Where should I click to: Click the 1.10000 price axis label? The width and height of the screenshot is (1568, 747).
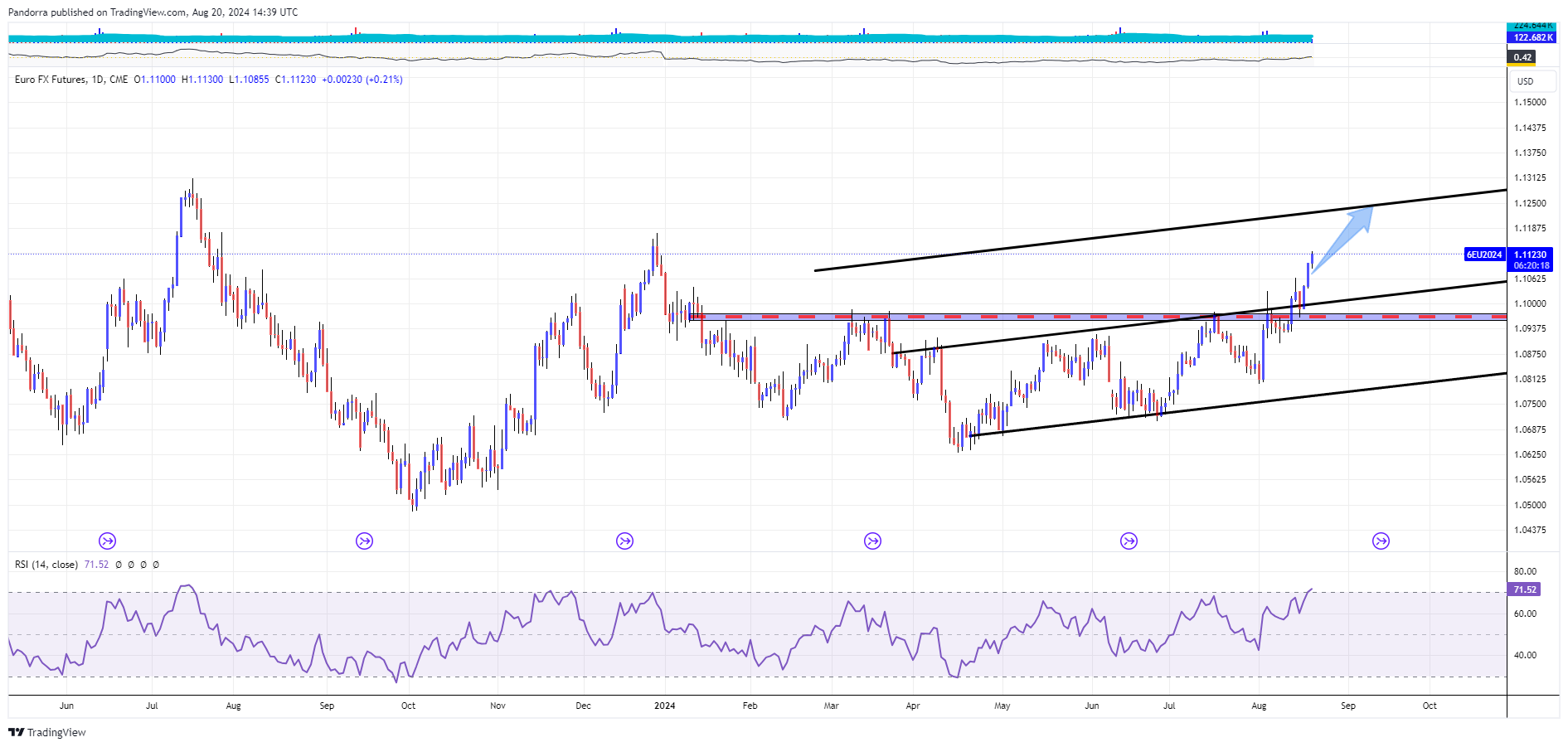[x=1530, y=303]
